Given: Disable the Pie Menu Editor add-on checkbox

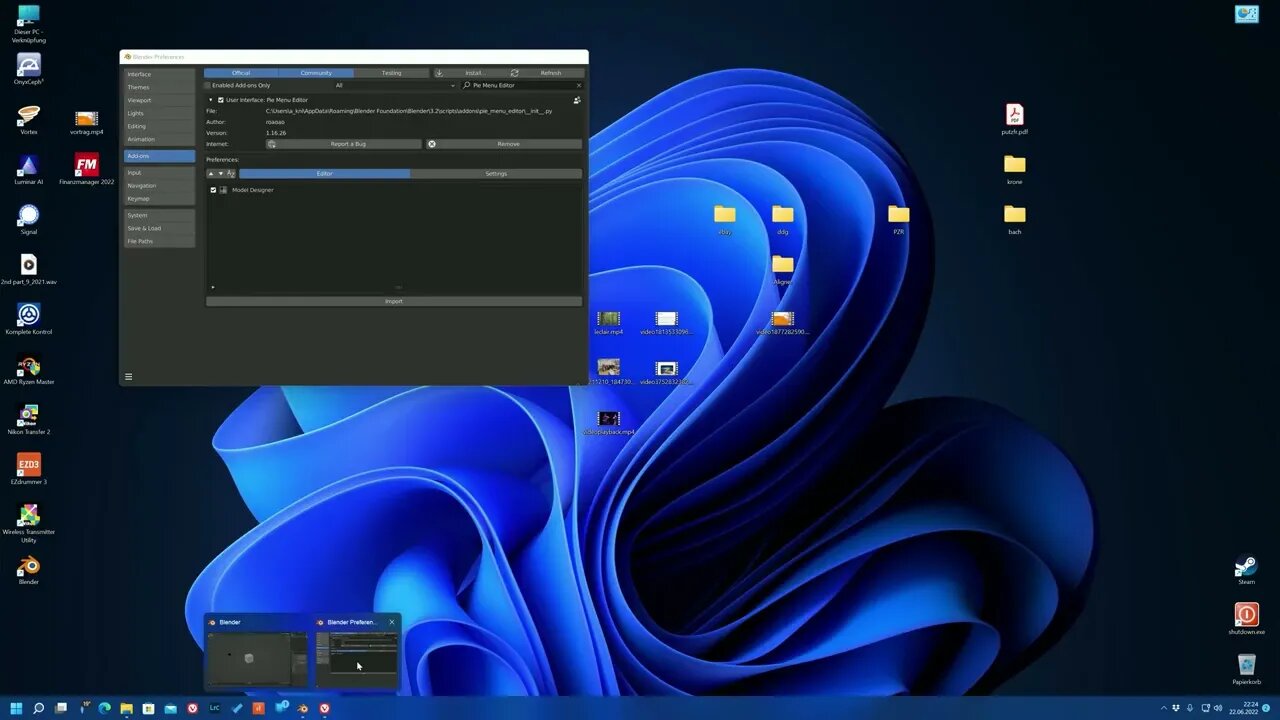Looking at the screenshot, I should pos(221,100).
